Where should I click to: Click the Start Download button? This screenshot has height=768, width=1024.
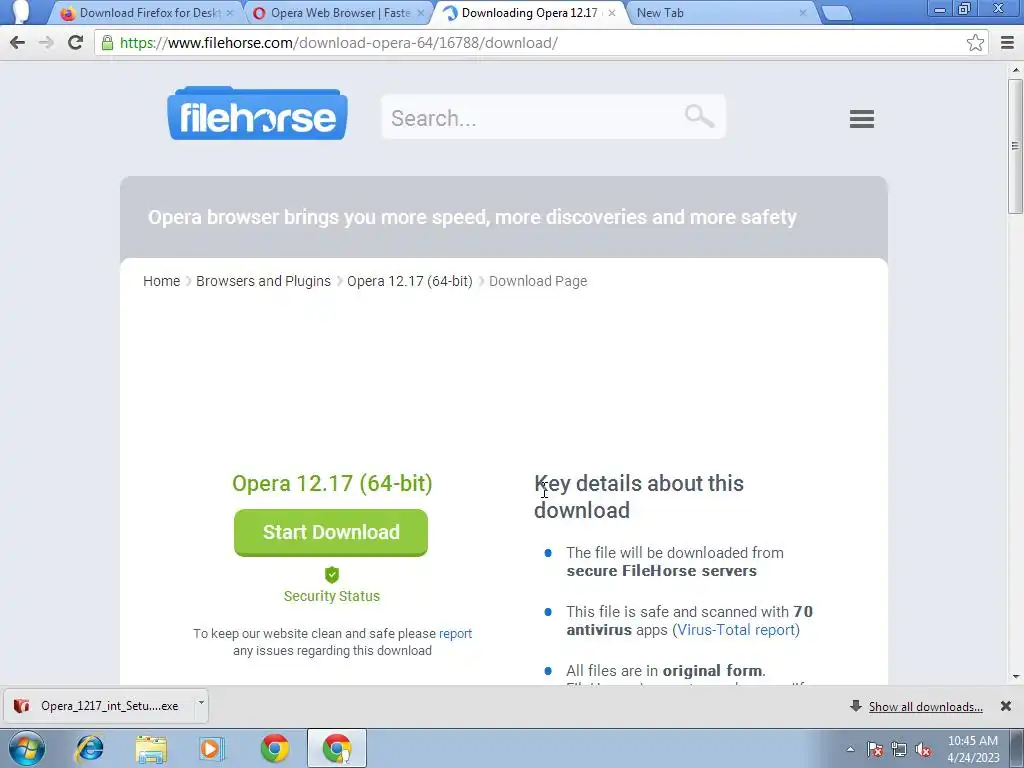[x=331, y=532]
